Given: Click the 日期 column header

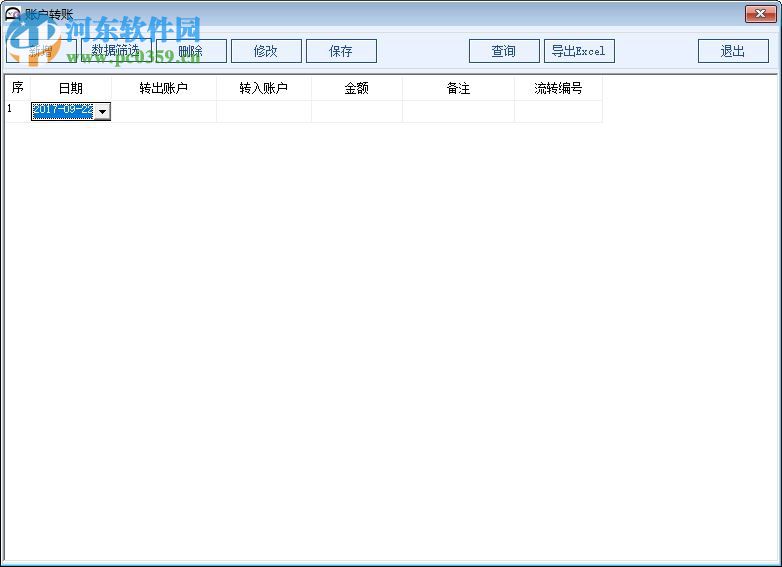Looking at the screenshot, I should [71, 88].
